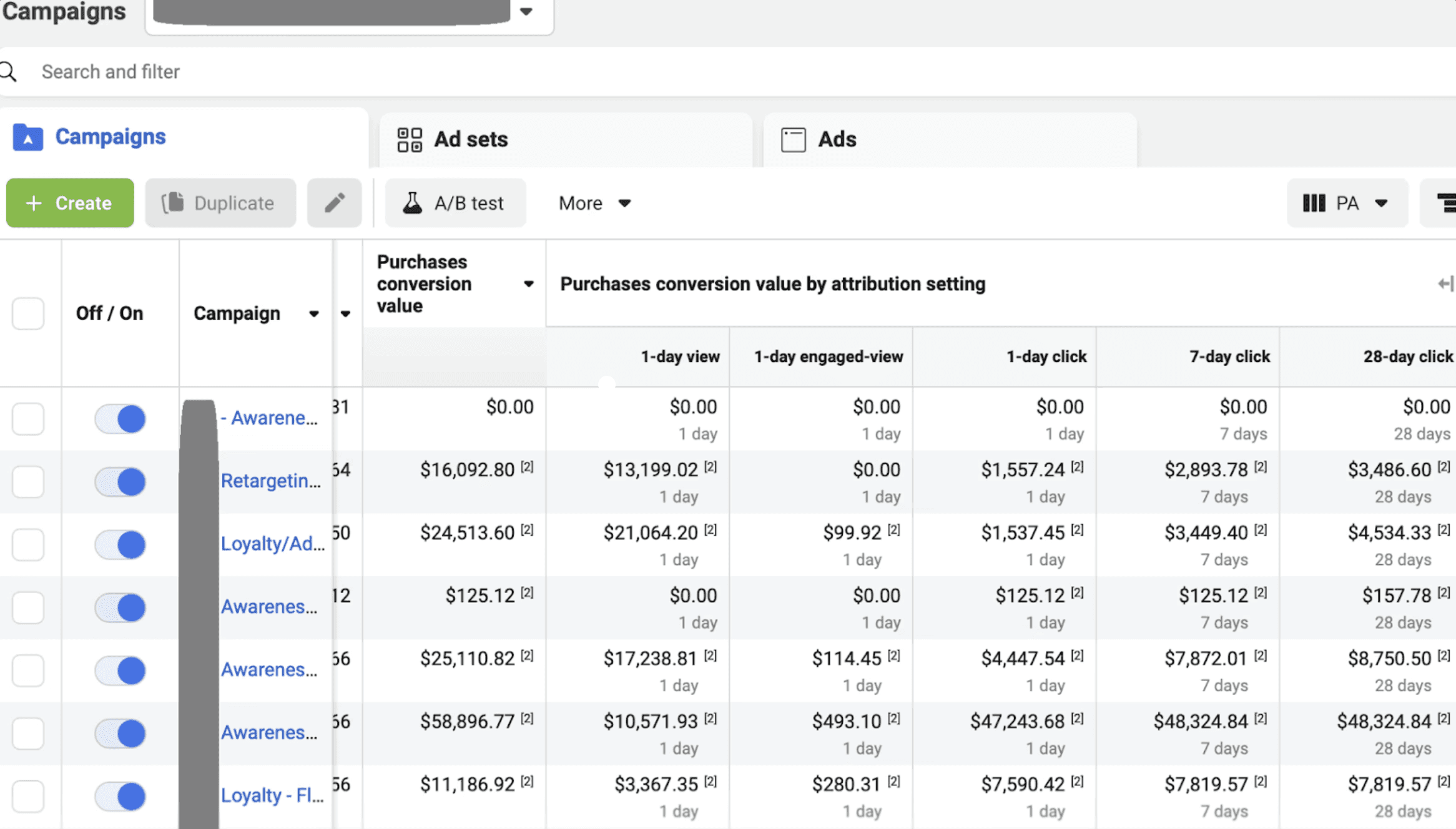Select checkbox for the Loyalty - Fl row
The image size is (1456, 829).
pyautogui.click(x=28, y=796)
